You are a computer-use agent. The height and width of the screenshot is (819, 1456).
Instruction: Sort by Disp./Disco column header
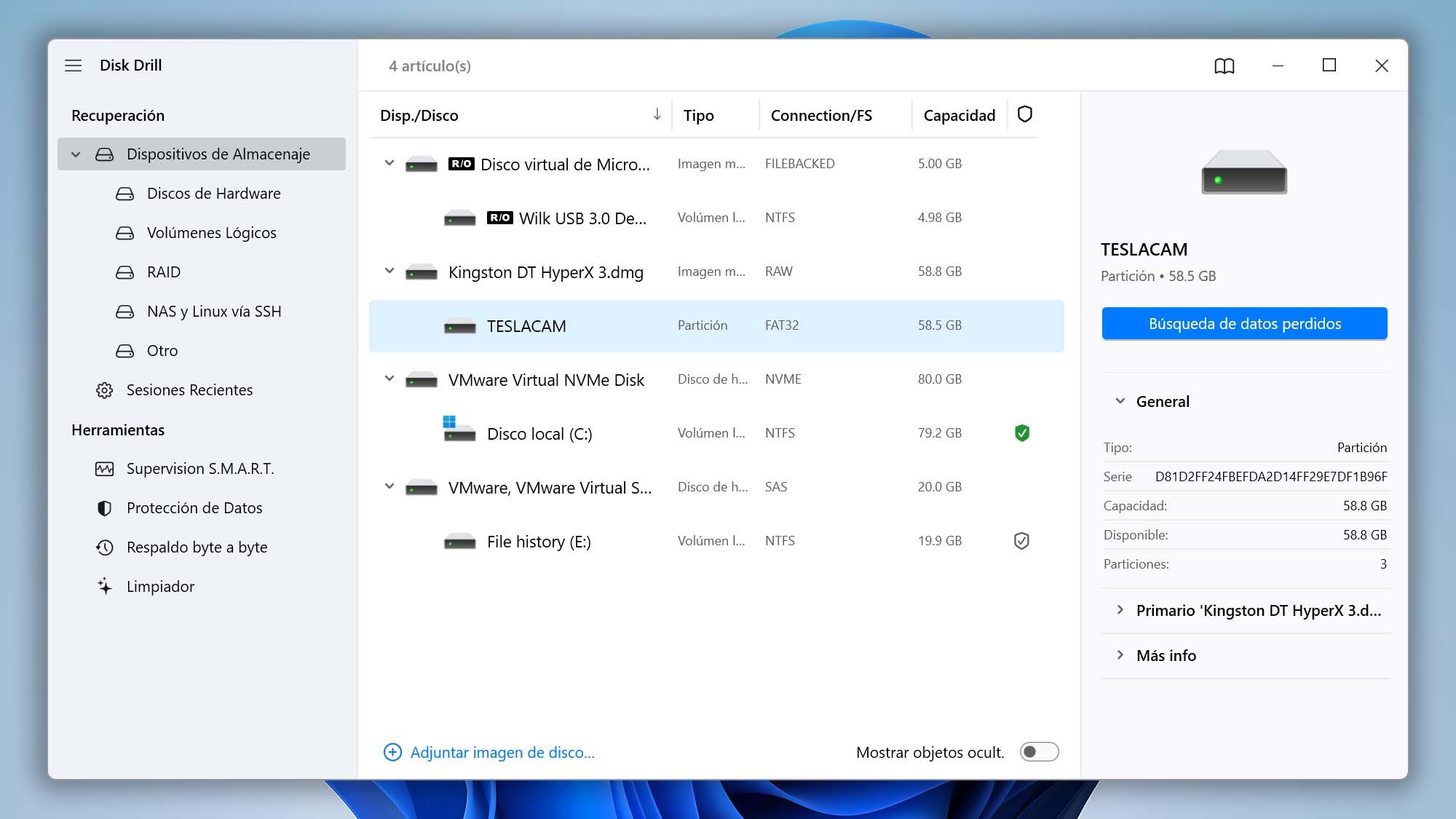click(419, 116)
